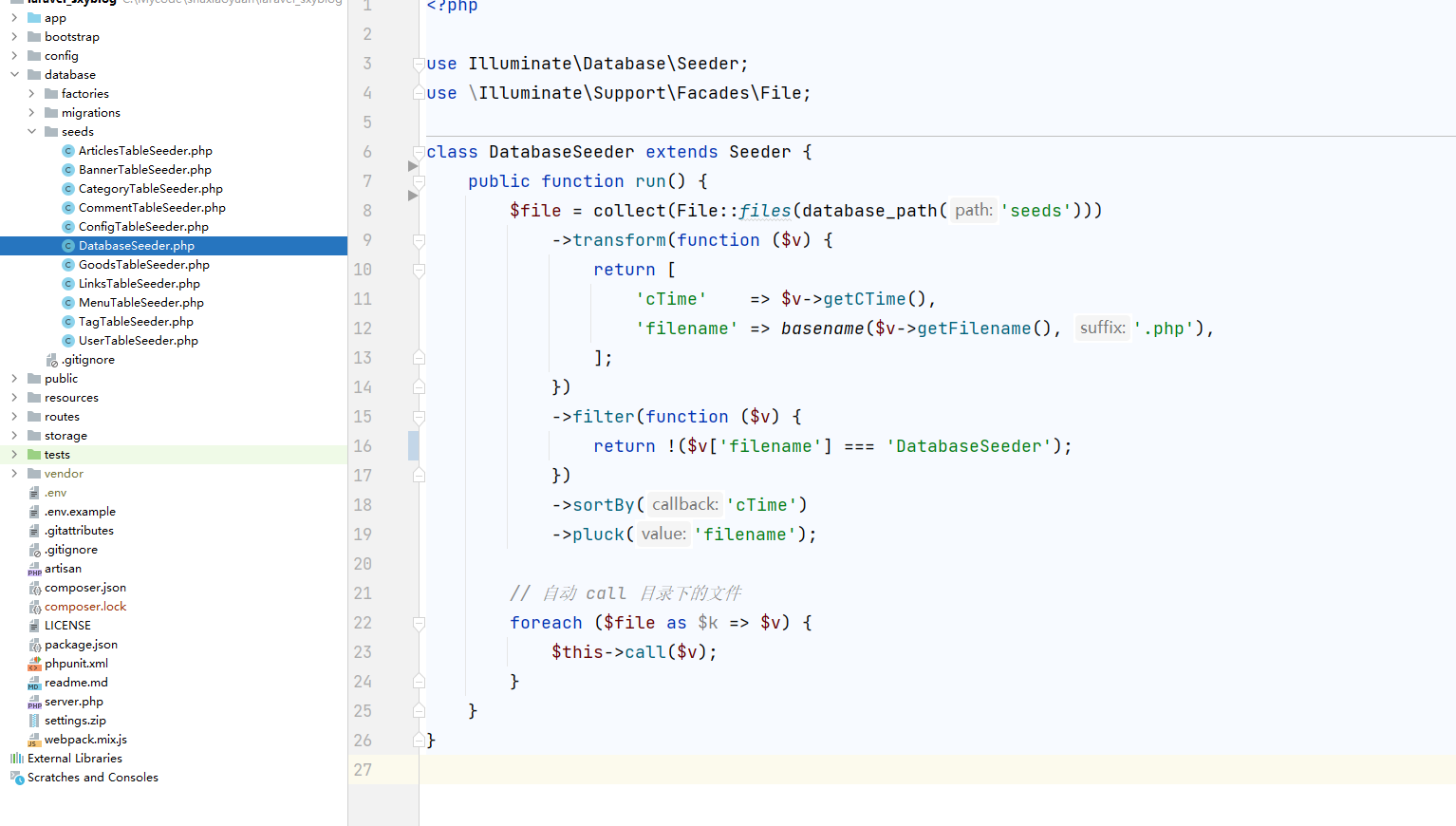1456x826 pixels.
Task: Click the server.php file icon
Action: [x=34, y=702]
